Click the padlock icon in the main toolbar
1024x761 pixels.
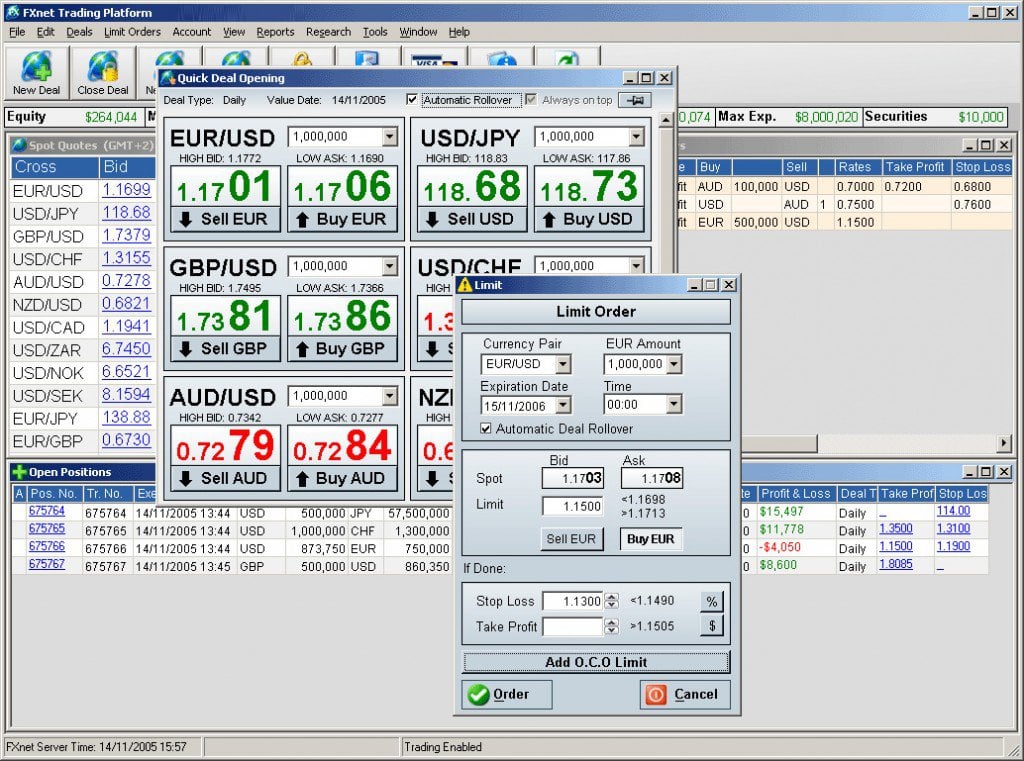302,59
